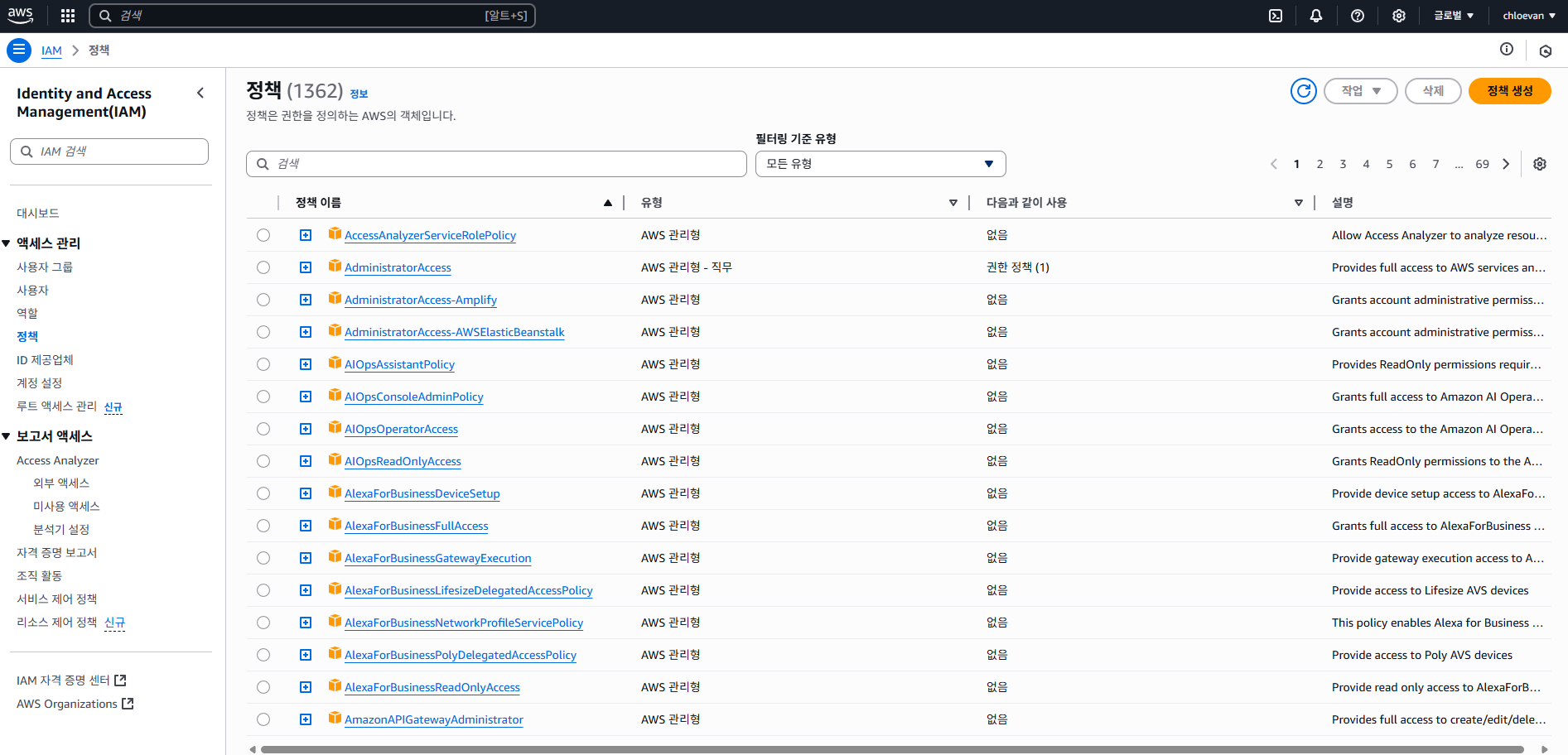Click the policy box icon for AIOpsAssistantPolicy
Image resolution: width=1568 pixels, height=755 pixels.
pyautogui.click(x=335, y=363)
